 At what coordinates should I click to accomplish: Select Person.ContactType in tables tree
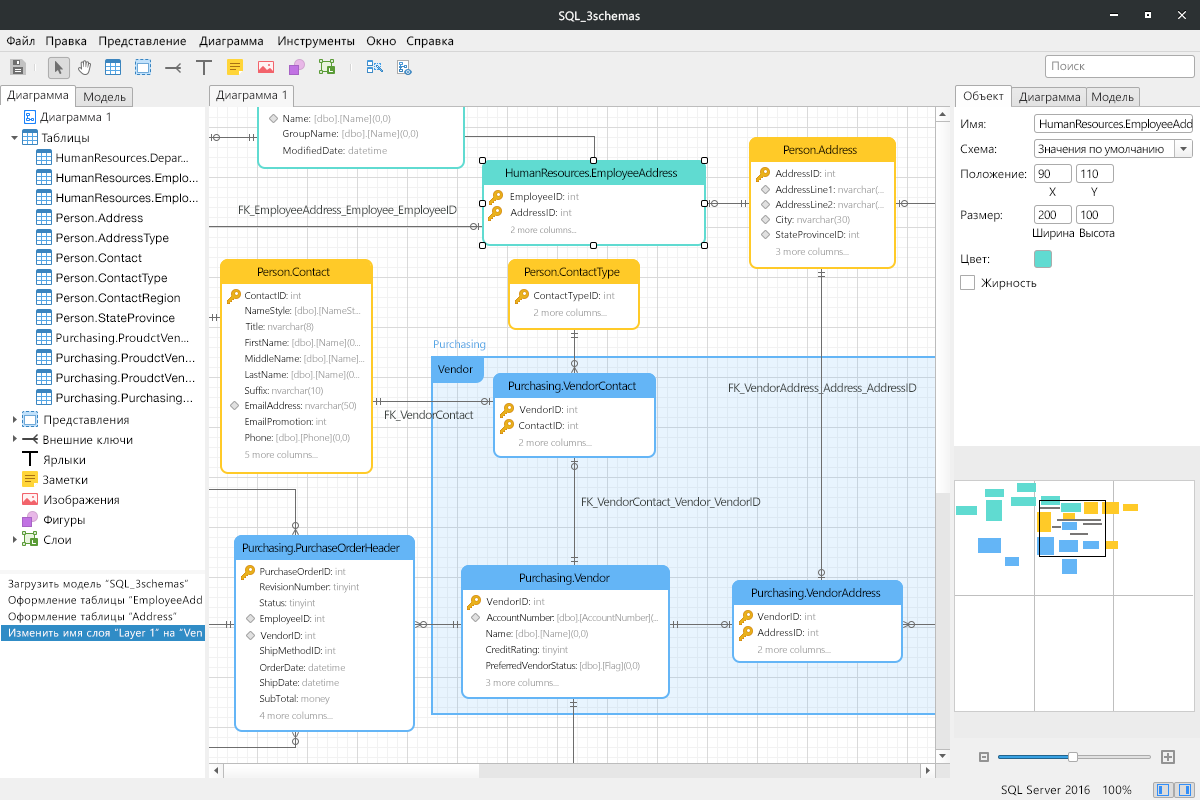pyautogui.click(x=111, y=278)
